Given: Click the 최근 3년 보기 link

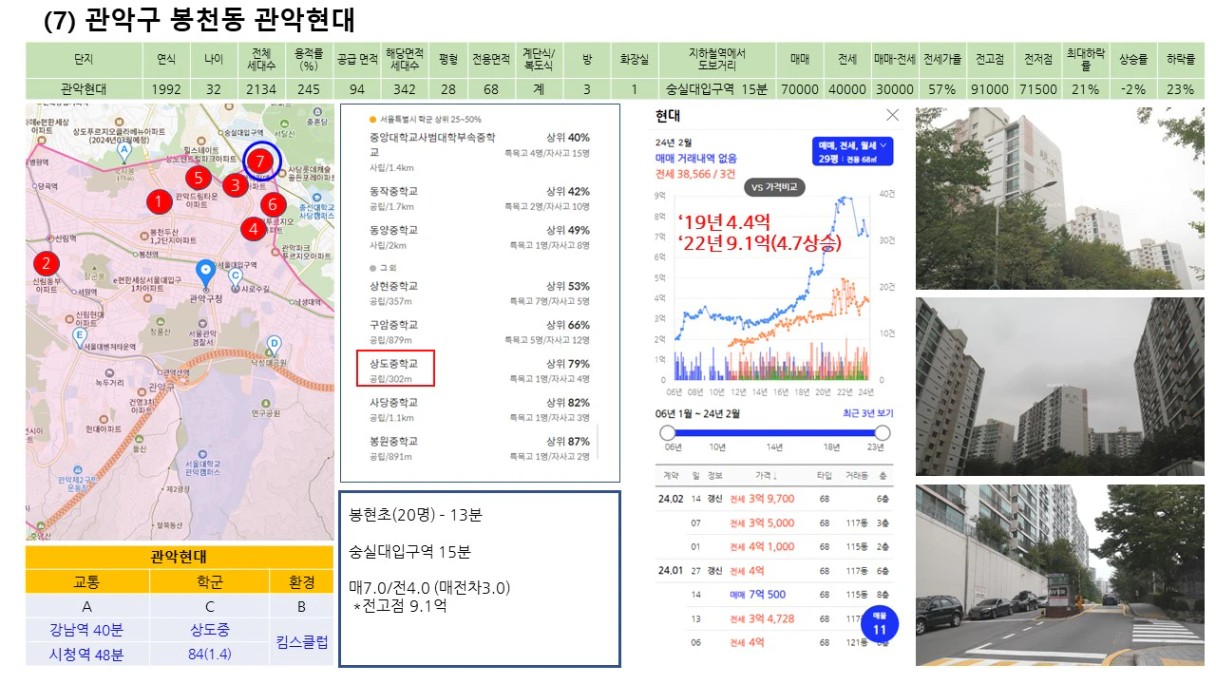Looking at the screenshot, I should [866, 413].
